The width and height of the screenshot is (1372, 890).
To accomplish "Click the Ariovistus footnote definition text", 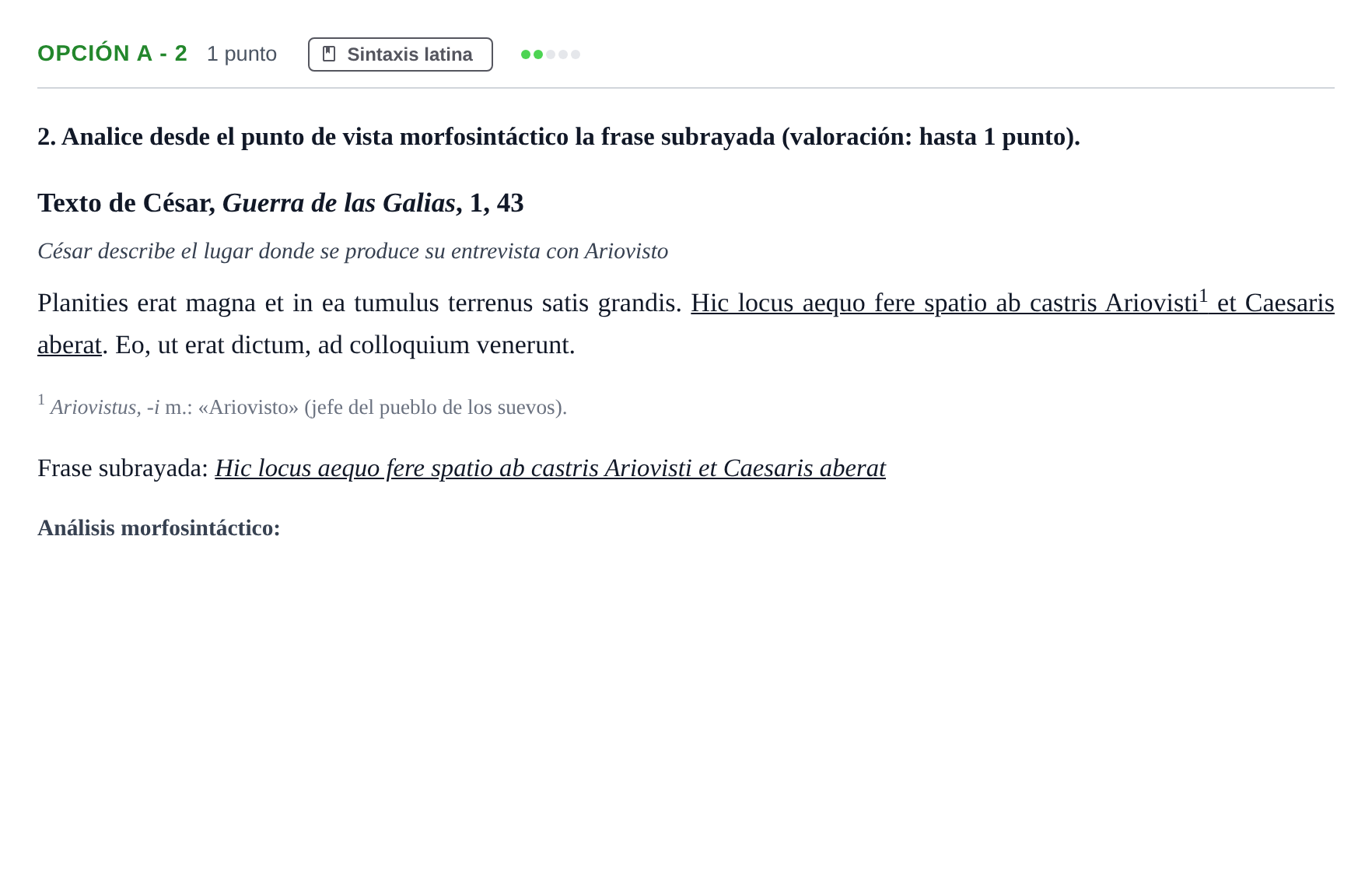I will tap(309, 407).
